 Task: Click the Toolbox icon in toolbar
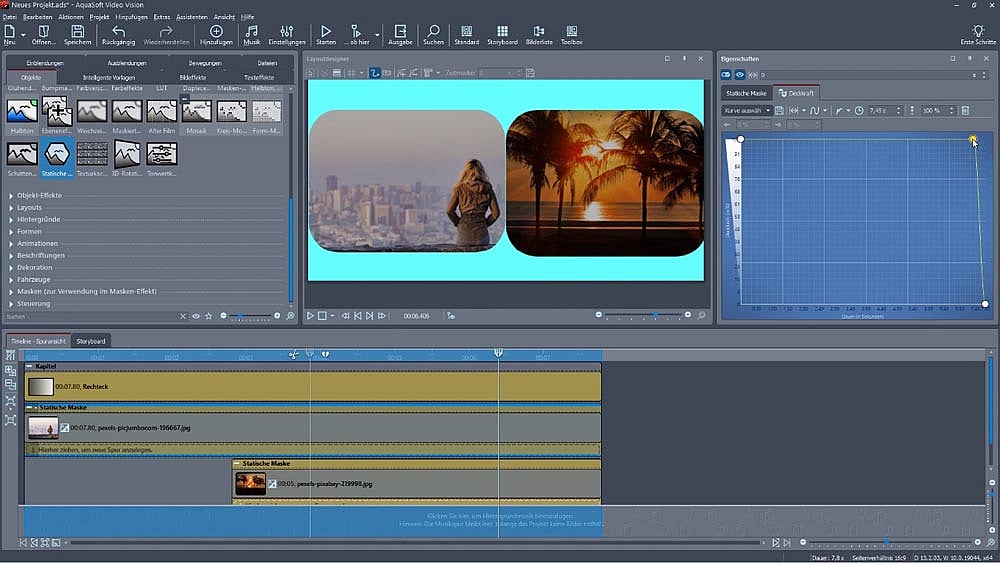571,32
